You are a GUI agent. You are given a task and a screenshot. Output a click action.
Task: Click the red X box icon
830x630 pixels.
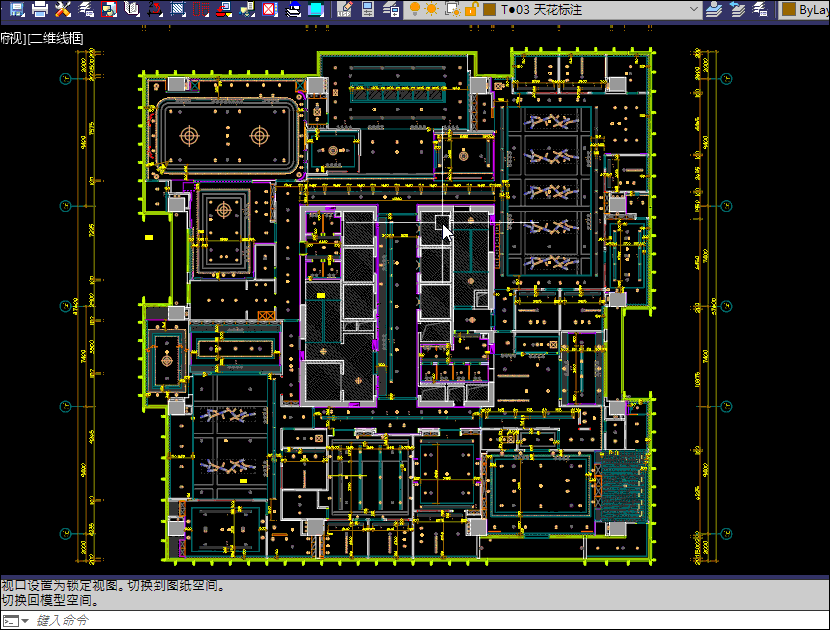tap(270, 10)
